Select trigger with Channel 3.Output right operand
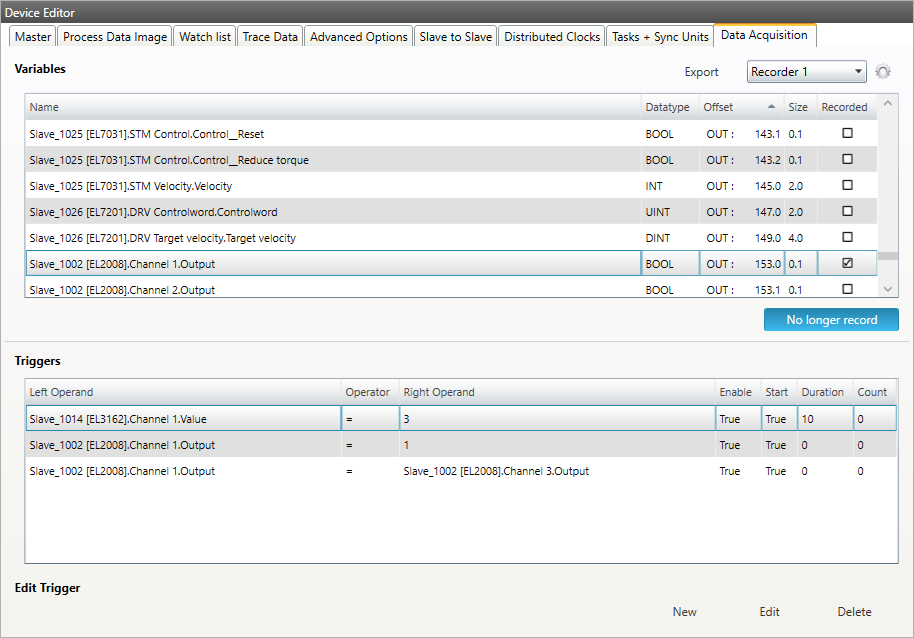 click(x=495, y=471)
